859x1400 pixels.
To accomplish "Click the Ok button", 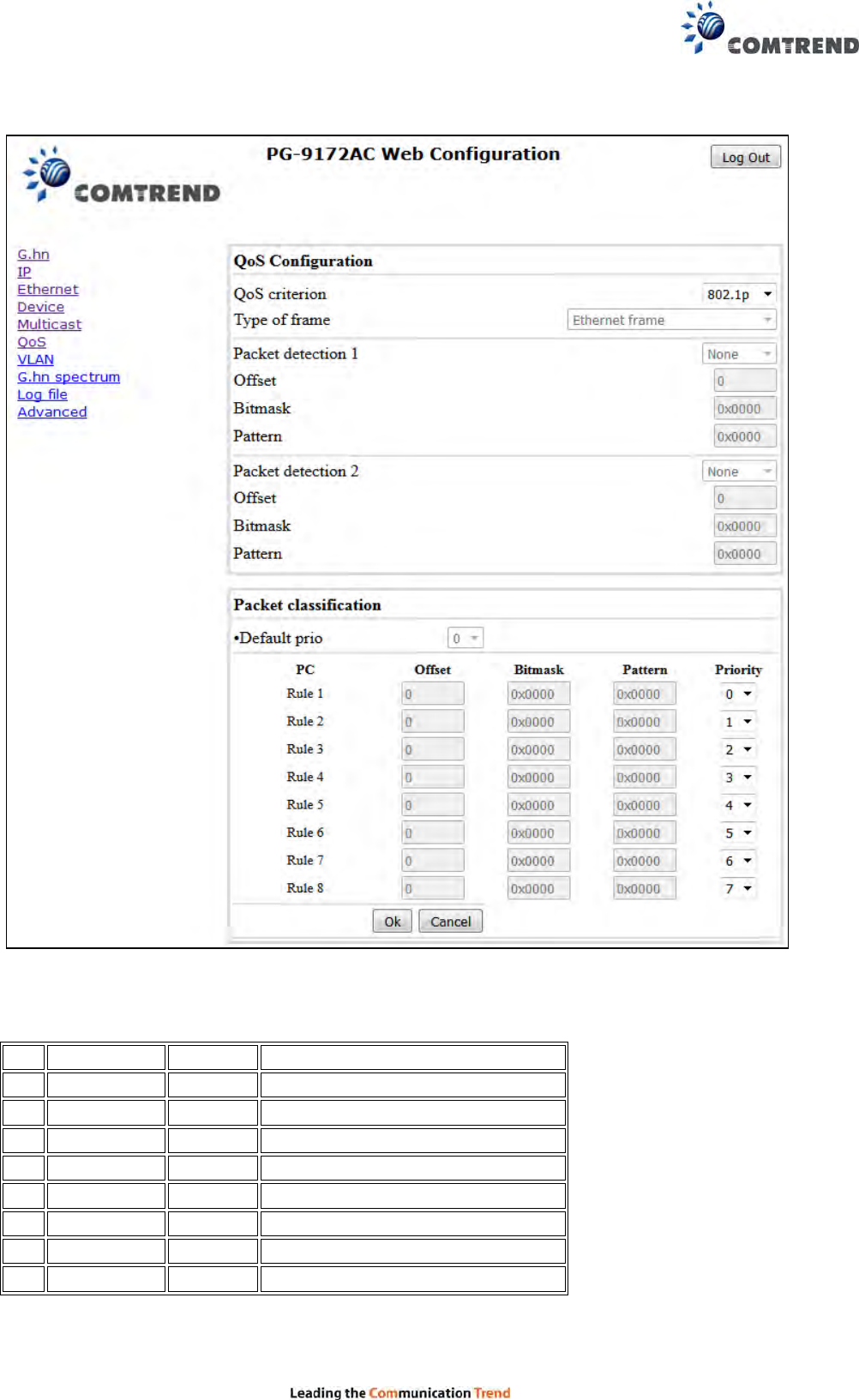I will (x=393, y=922).
